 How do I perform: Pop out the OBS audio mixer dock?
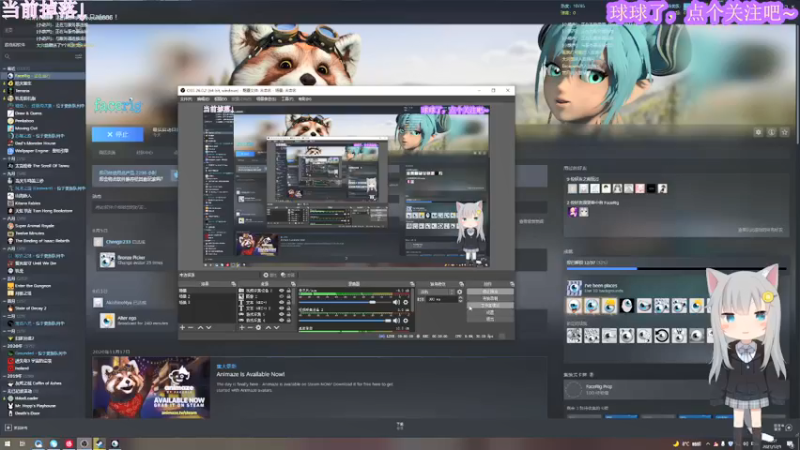pos(412,284)
